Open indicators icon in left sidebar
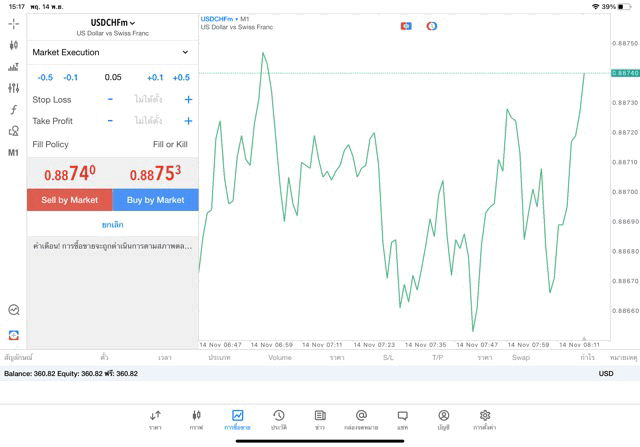The image size is (640, 447). coord(13,67)
